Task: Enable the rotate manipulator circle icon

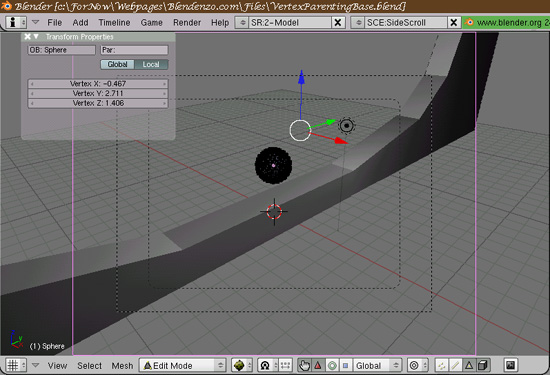Action: [332, 366]
